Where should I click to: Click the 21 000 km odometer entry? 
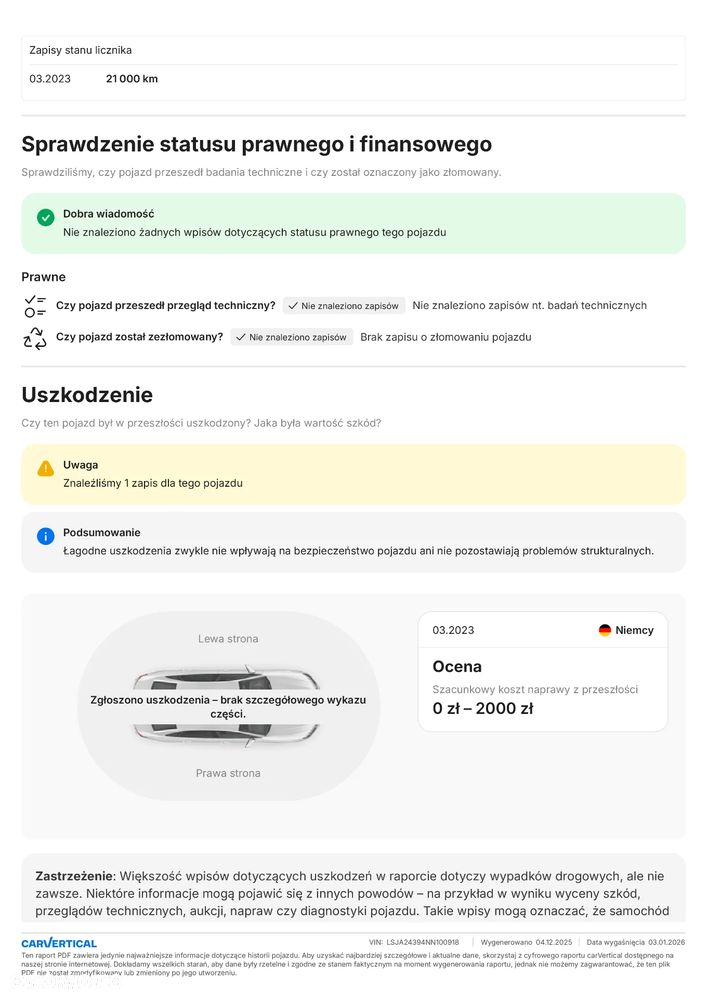pos(131,79)
